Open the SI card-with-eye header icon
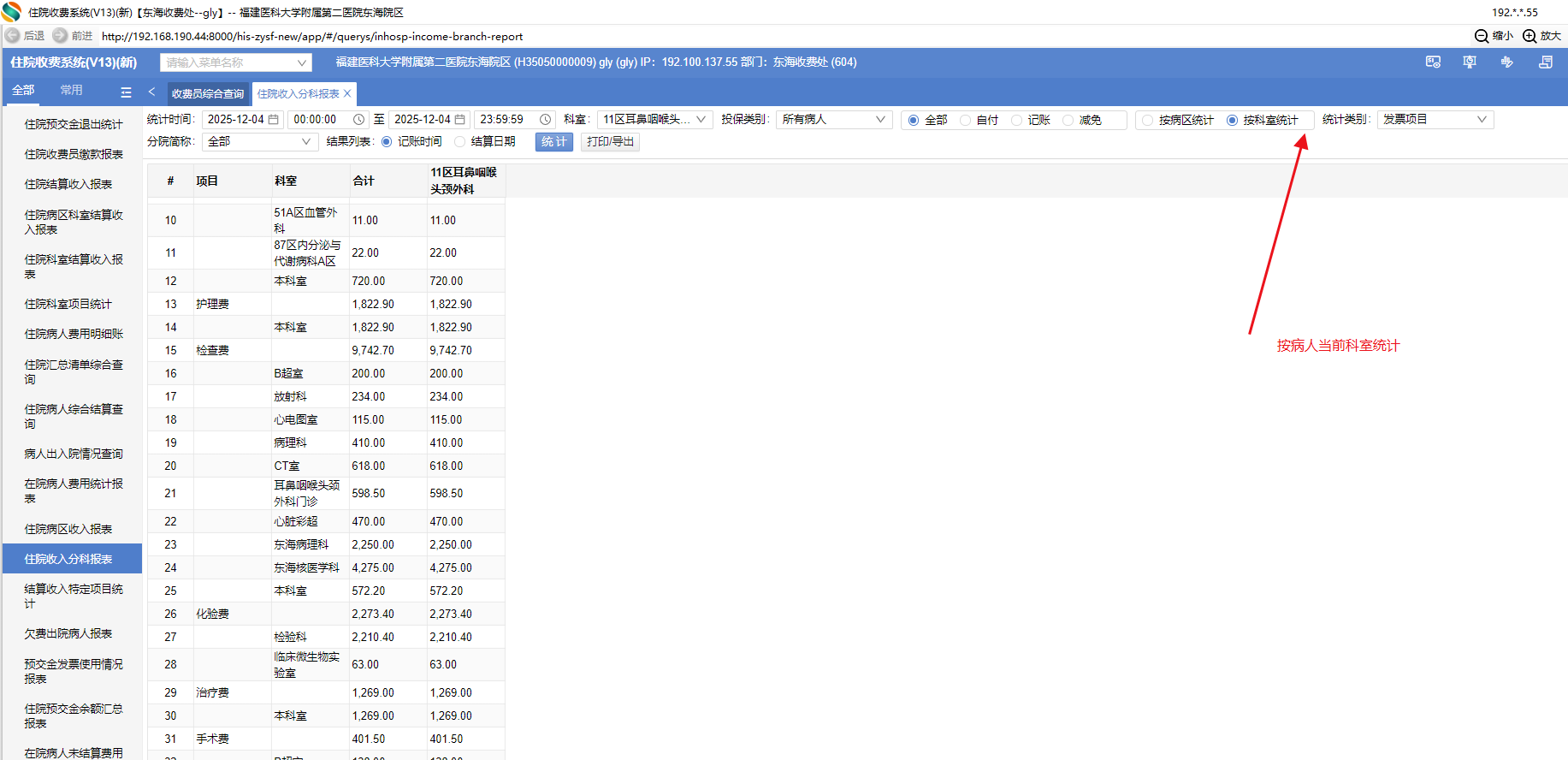 pyautogui.click(x=1433, y=62)
